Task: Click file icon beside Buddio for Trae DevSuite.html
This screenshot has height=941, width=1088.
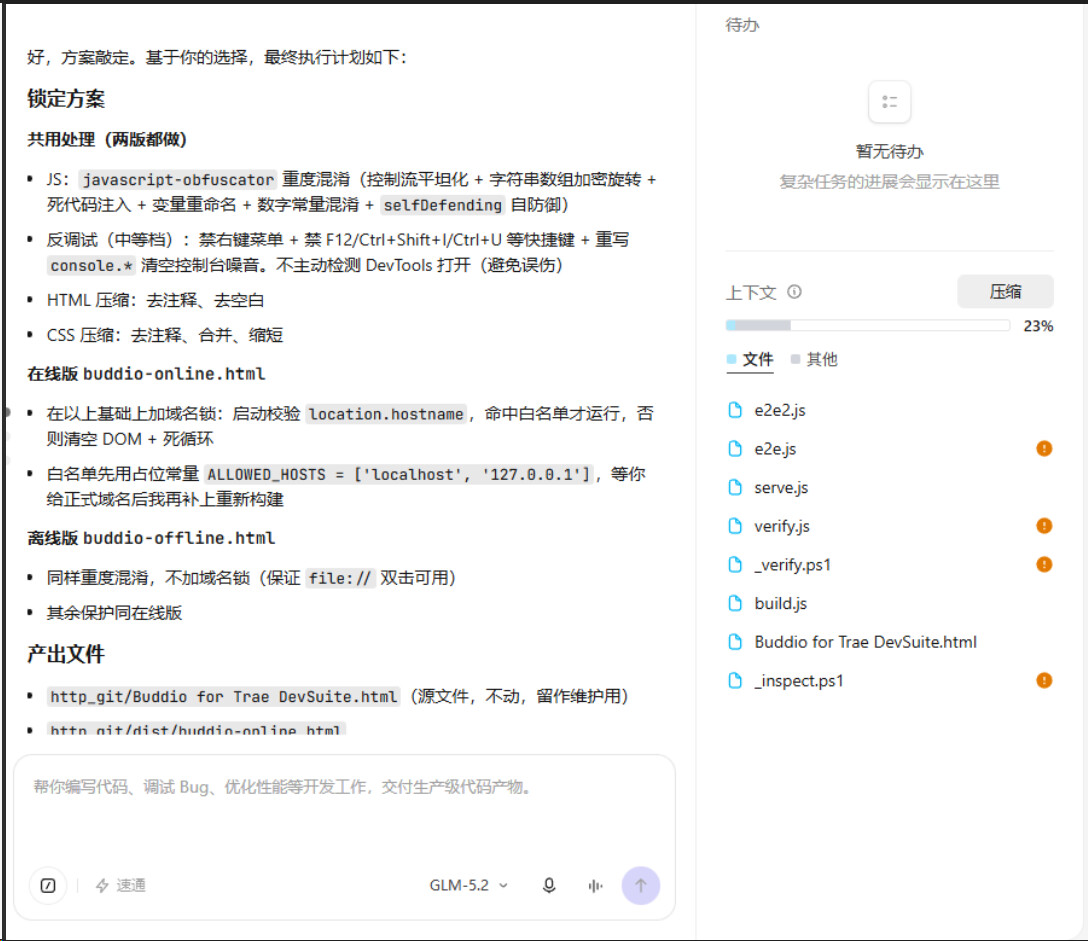Action: point(735,642)
